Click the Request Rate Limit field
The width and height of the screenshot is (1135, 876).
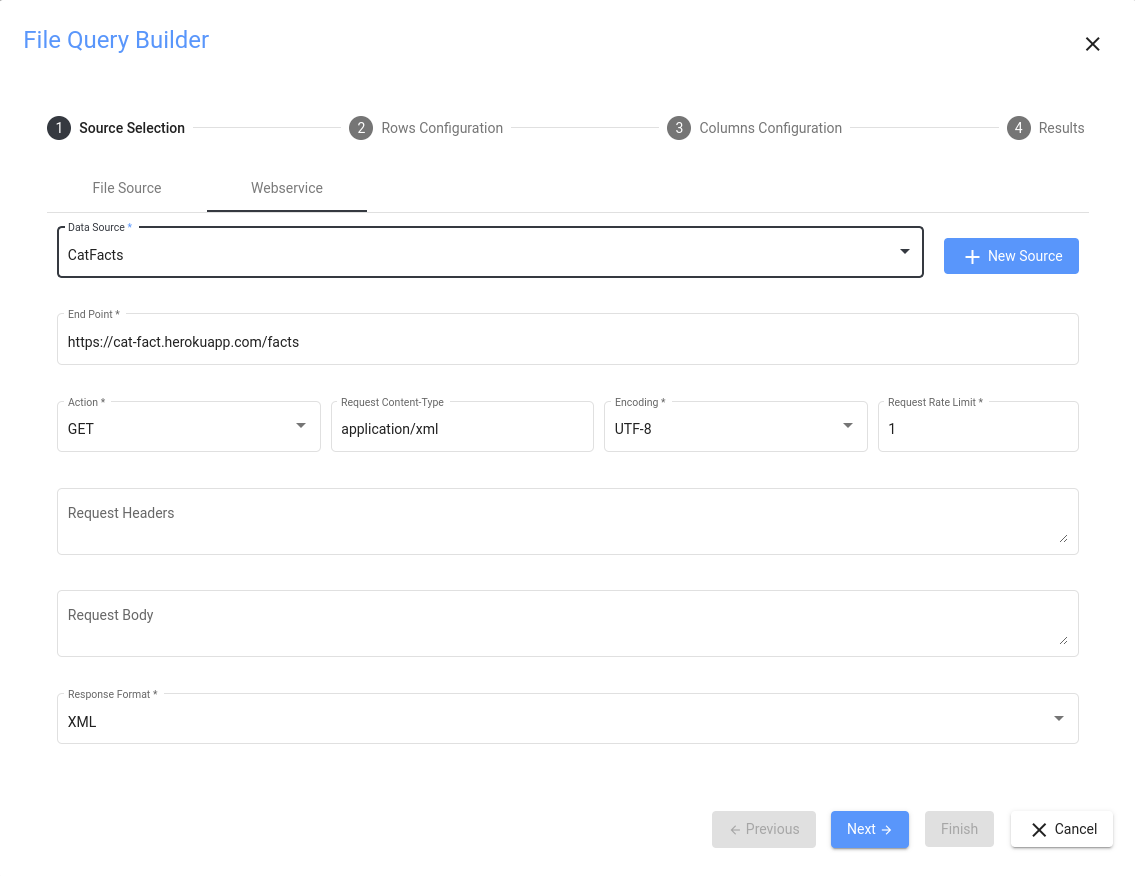[x=977, y=429]
